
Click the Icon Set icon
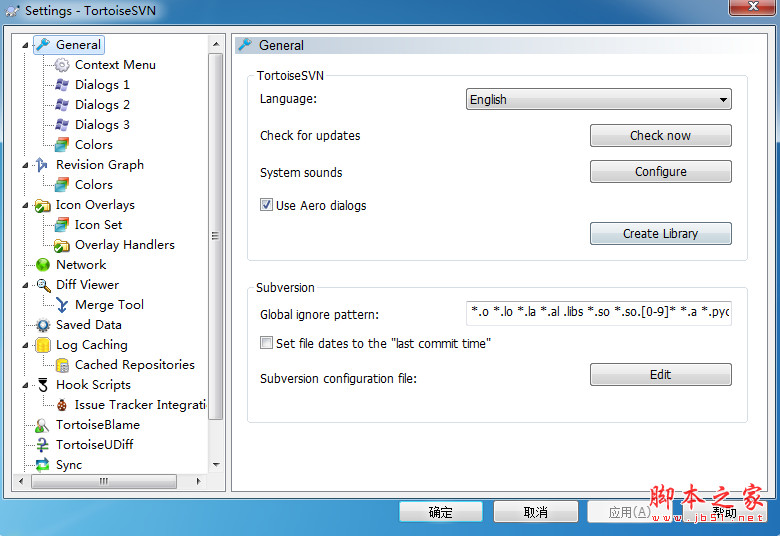62,225
